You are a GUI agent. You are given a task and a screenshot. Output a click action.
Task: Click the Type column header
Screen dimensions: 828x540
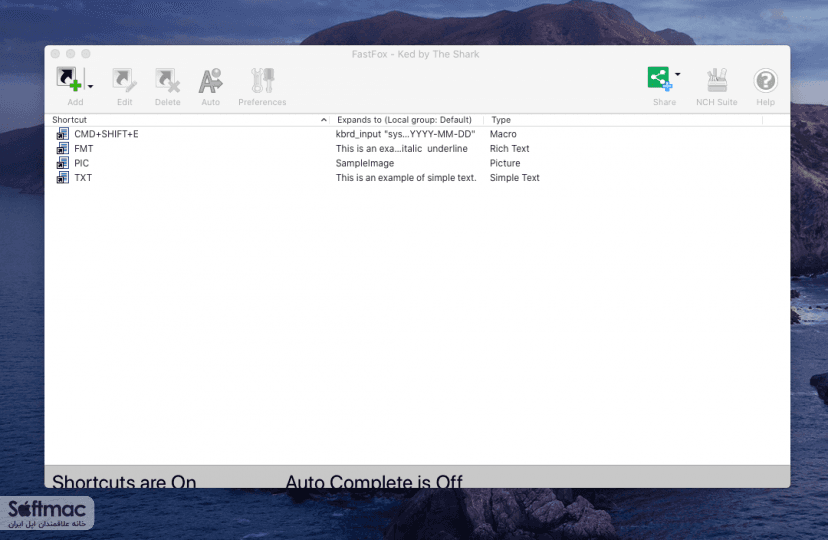[501, 120]
